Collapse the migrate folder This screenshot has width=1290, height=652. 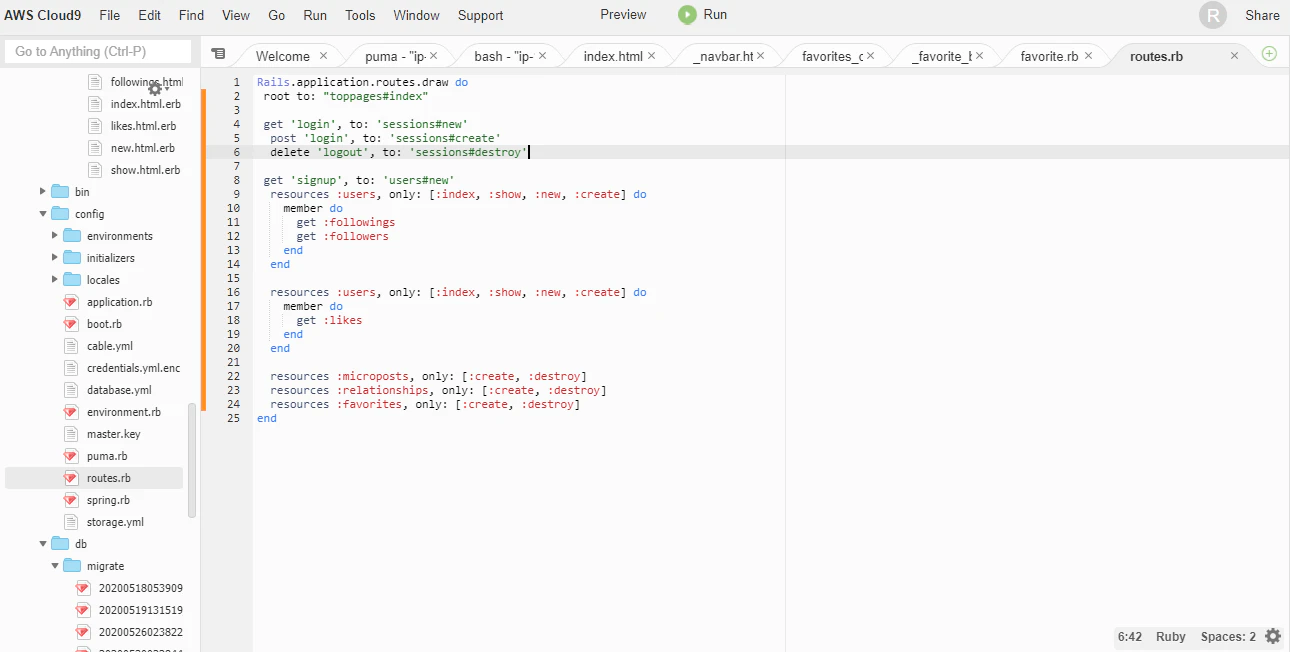[x=54, y=566]
